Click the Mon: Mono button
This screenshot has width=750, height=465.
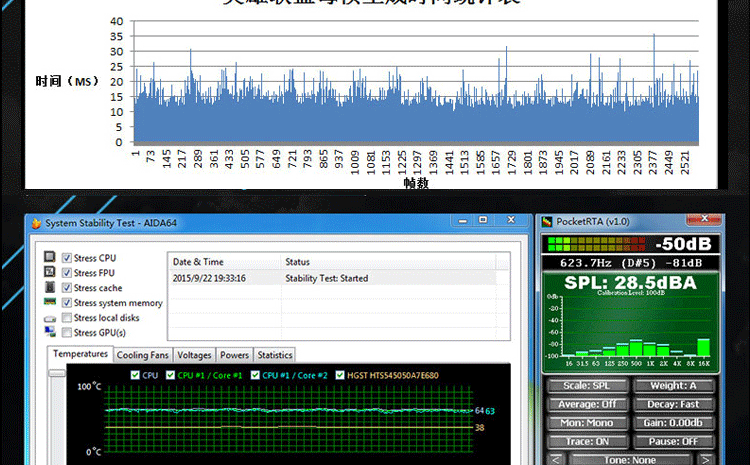pyautogui.click(x=587, y=423)
